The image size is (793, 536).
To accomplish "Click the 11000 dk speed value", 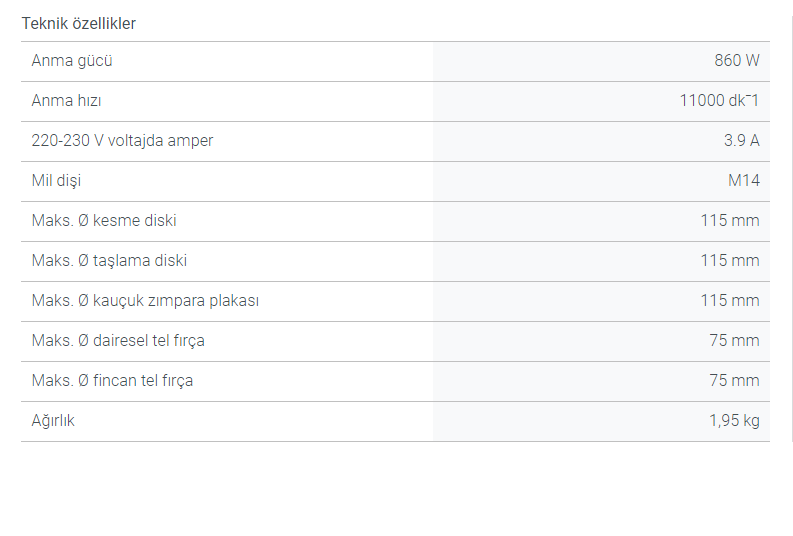I will 719,101.
